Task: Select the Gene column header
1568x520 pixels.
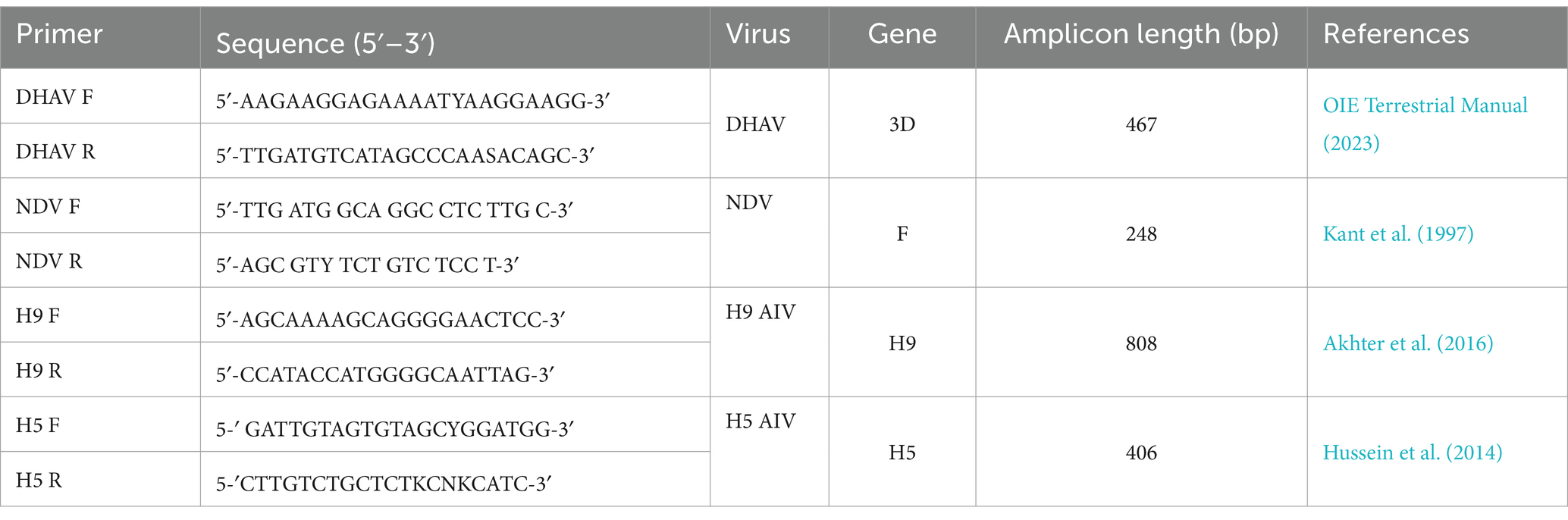Action: 902,34
